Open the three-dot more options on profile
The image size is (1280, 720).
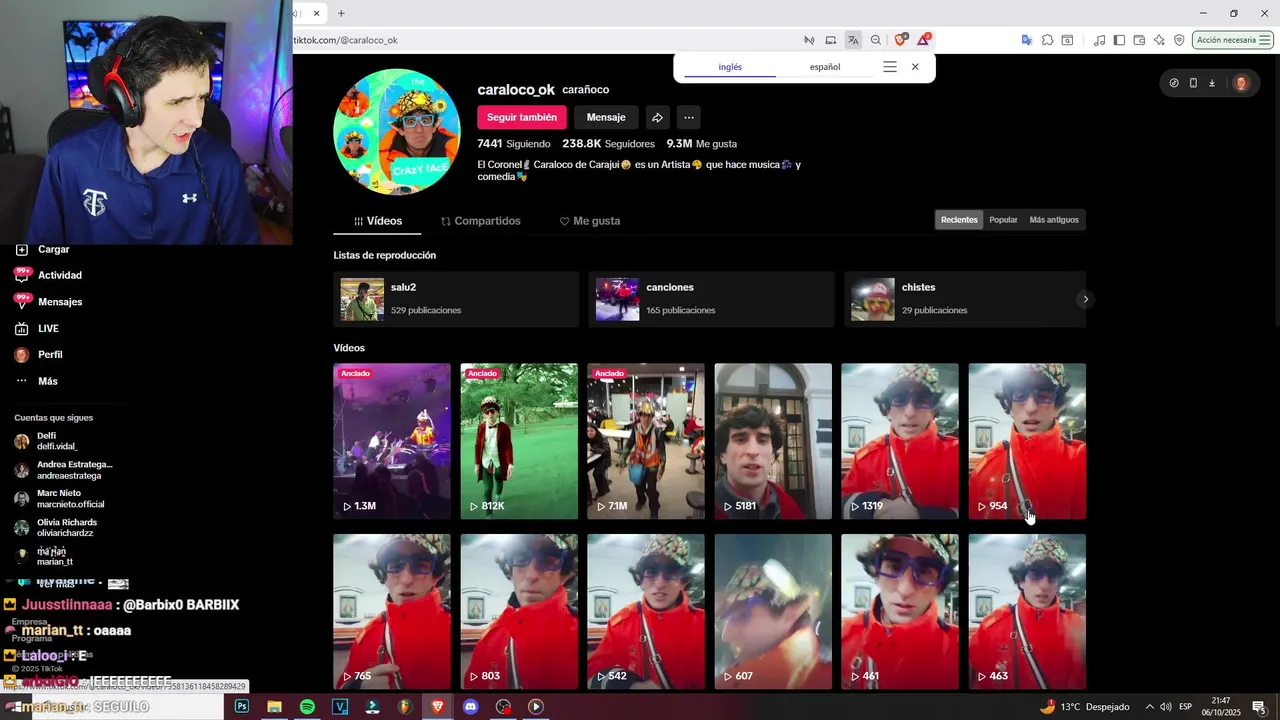[689, 117]
